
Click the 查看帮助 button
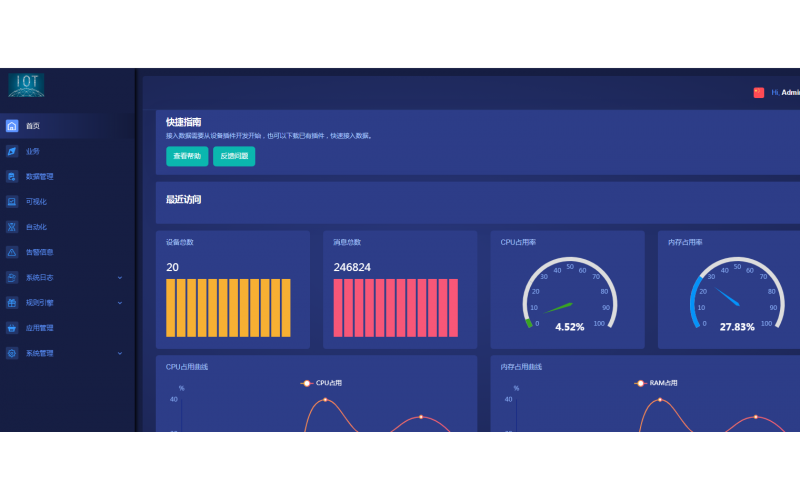[x=187, y=156]
